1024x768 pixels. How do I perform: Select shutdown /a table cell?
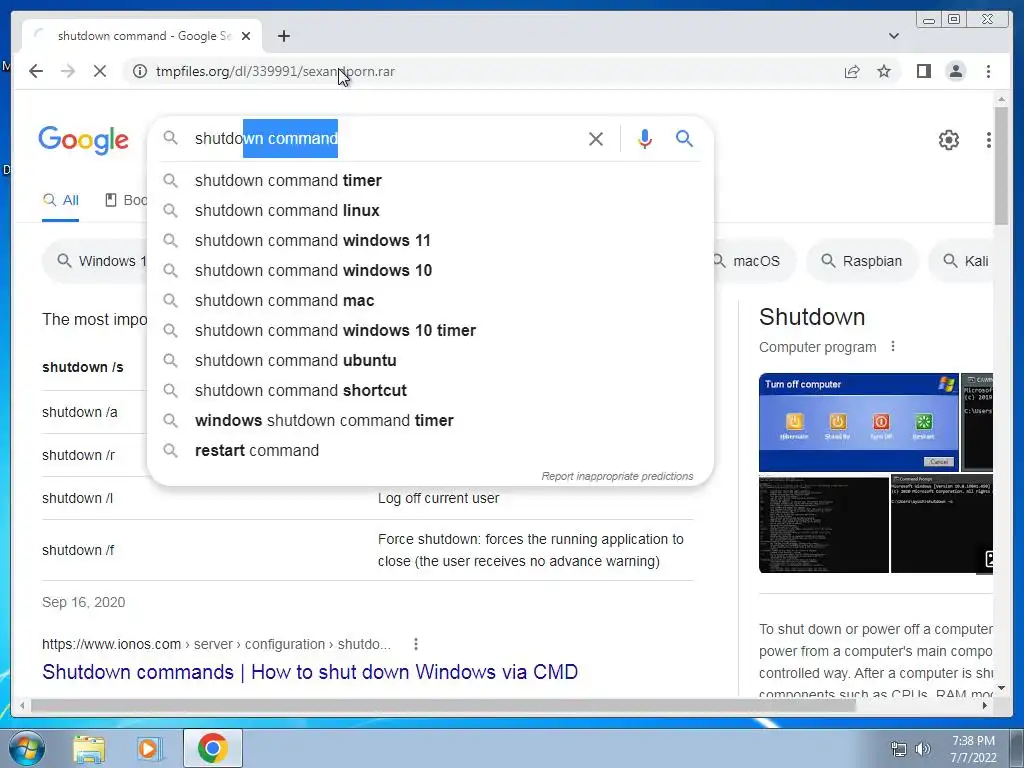coord(80,412)
